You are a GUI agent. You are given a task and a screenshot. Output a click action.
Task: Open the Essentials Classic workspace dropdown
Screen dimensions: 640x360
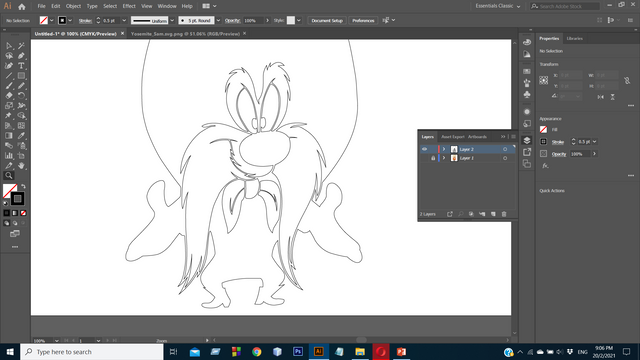coord(498,6)
